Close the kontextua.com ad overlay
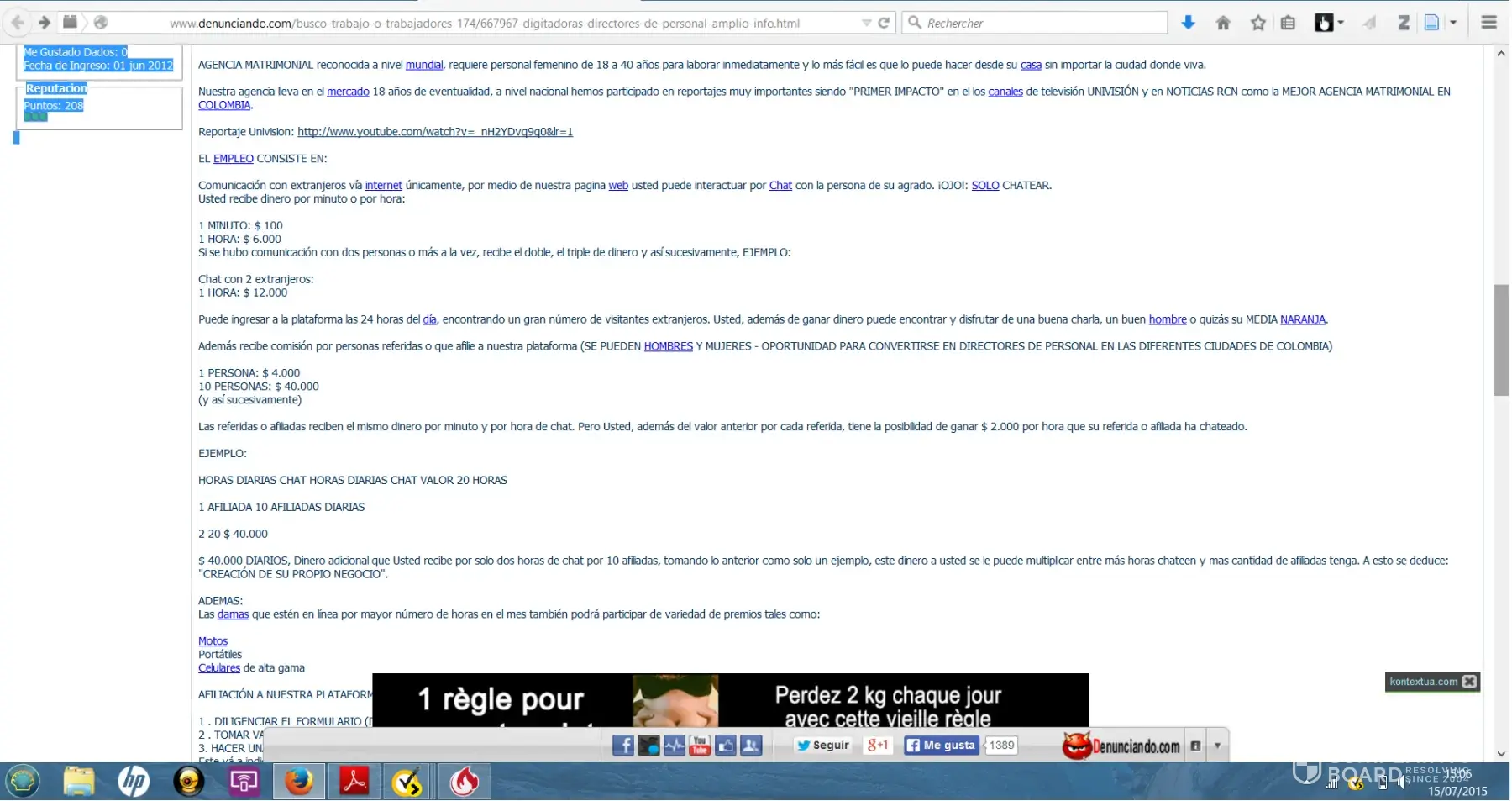The width and height of the screenshot is (1512, 801). coord(1469,682)
